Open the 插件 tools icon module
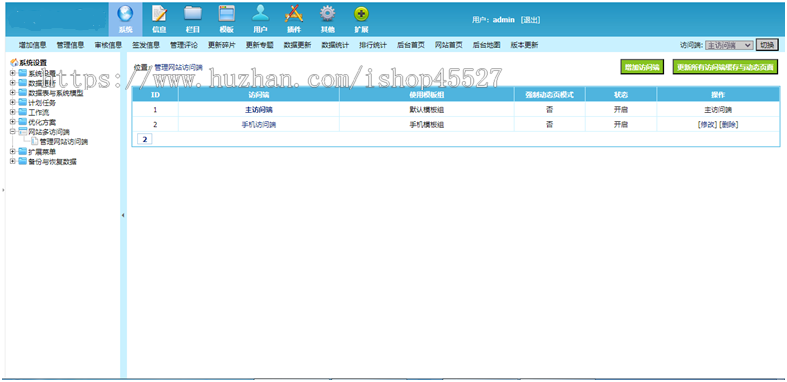 point(294,19)
